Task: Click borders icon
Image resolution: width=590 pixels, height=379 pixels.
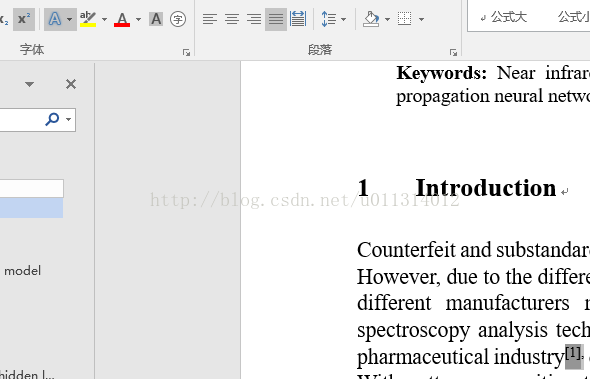Action: (404, 19)
